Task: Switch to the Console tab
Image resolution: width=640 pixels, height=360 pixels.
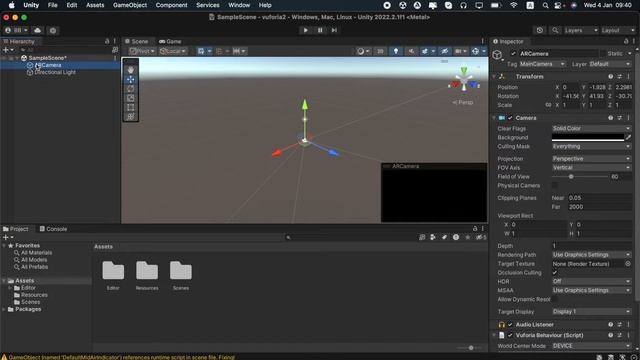Action: [53, 229]
